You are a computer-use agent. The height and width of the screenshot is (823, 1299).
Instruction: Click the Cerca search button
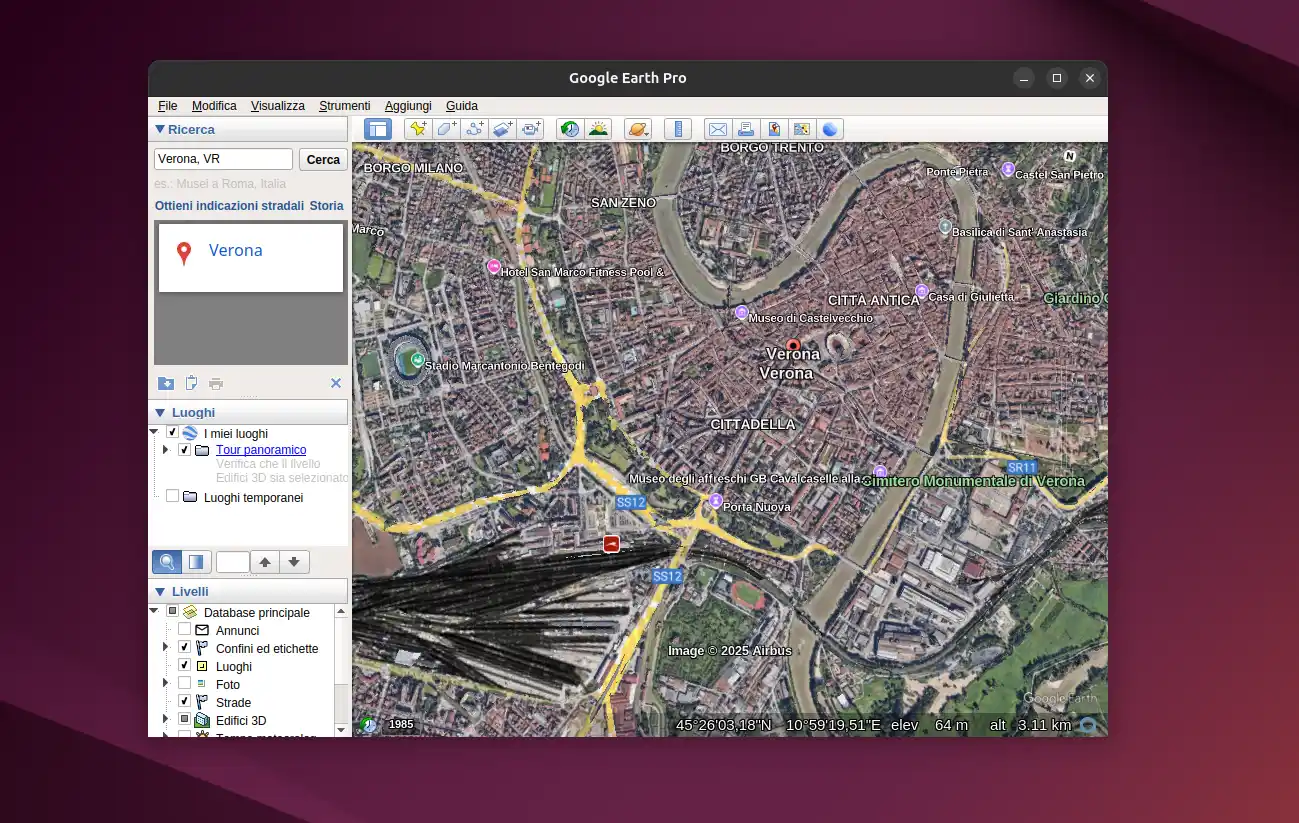(323, 160)
